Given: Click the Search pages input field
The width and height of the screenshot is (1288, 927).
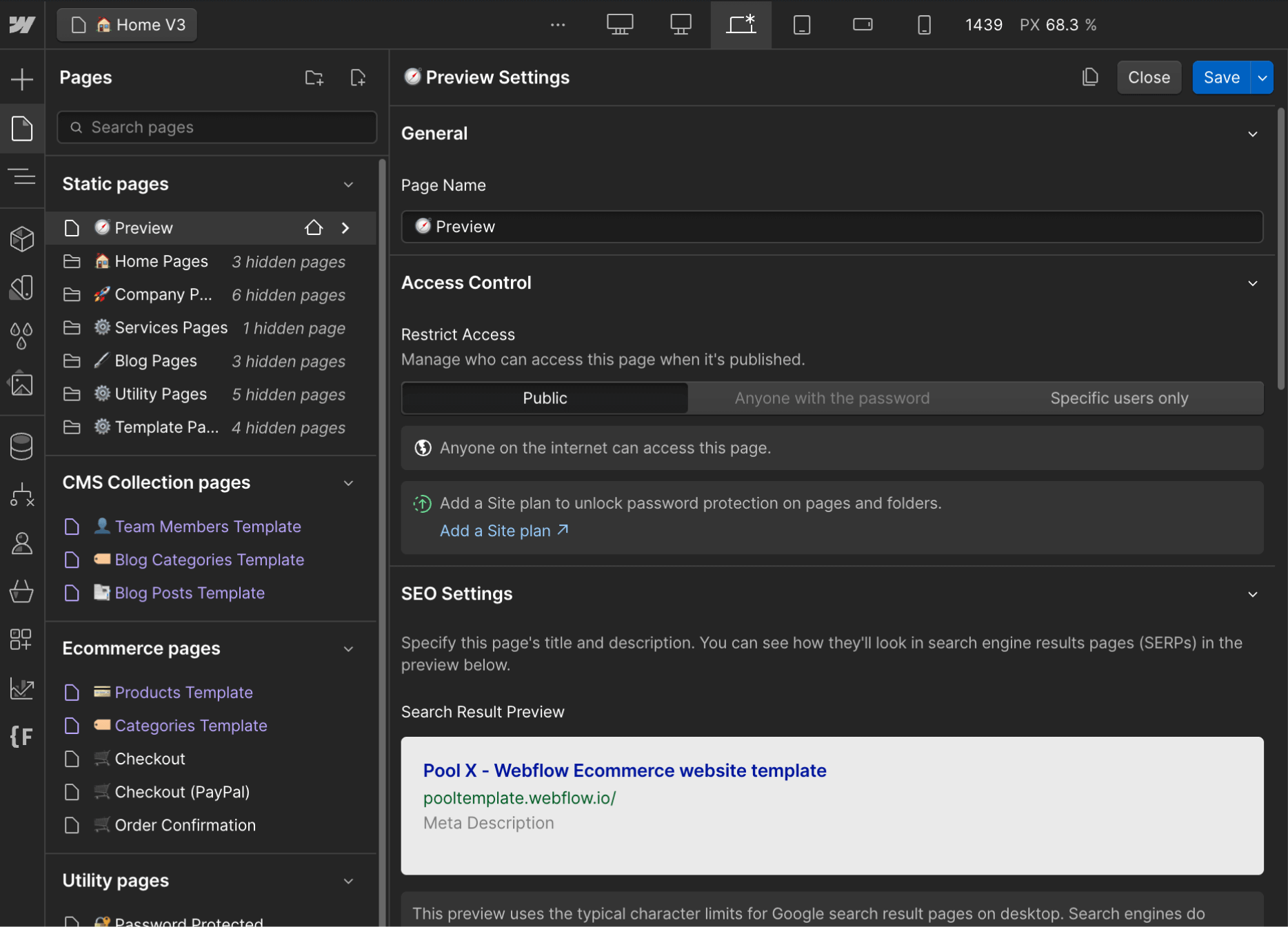Looking at the screenshot, I should pyautogui.click(x=216, y=128).
